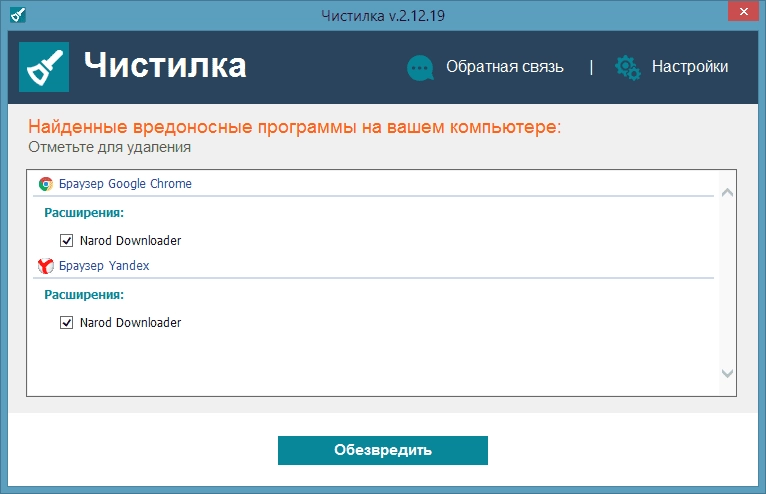766x494 pixels.
Task: Click the feedback speech bubble icon
Action: (x=420, y=67)
